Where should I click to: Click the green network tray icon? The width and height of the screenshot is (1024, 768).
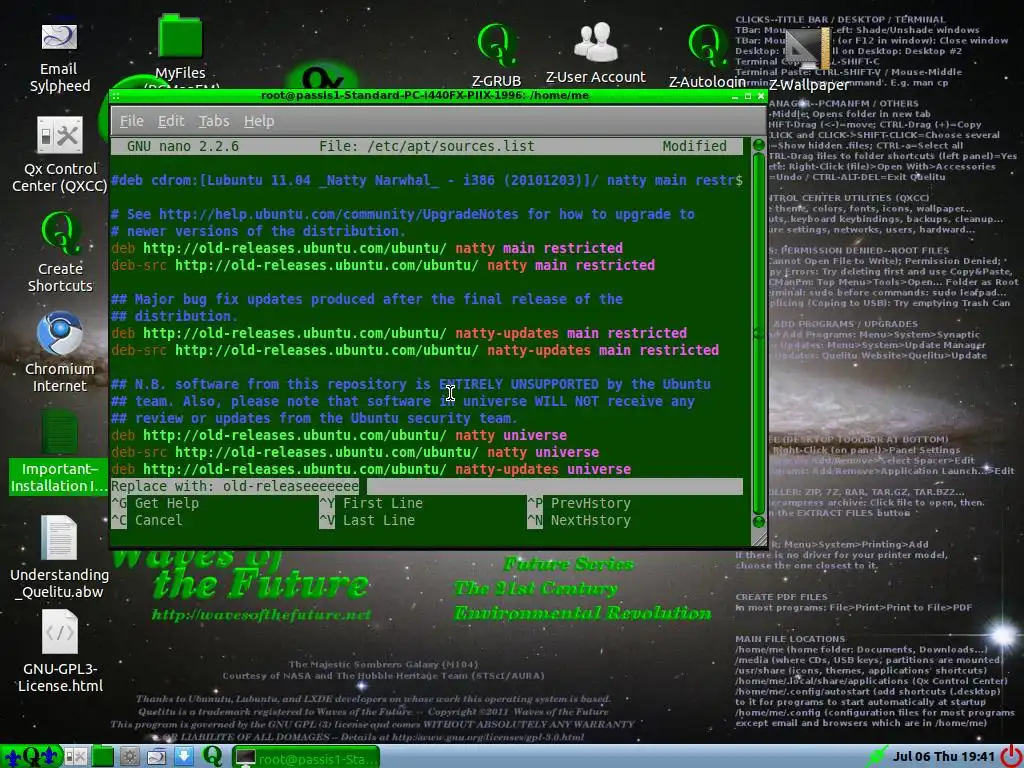(876, 757)
